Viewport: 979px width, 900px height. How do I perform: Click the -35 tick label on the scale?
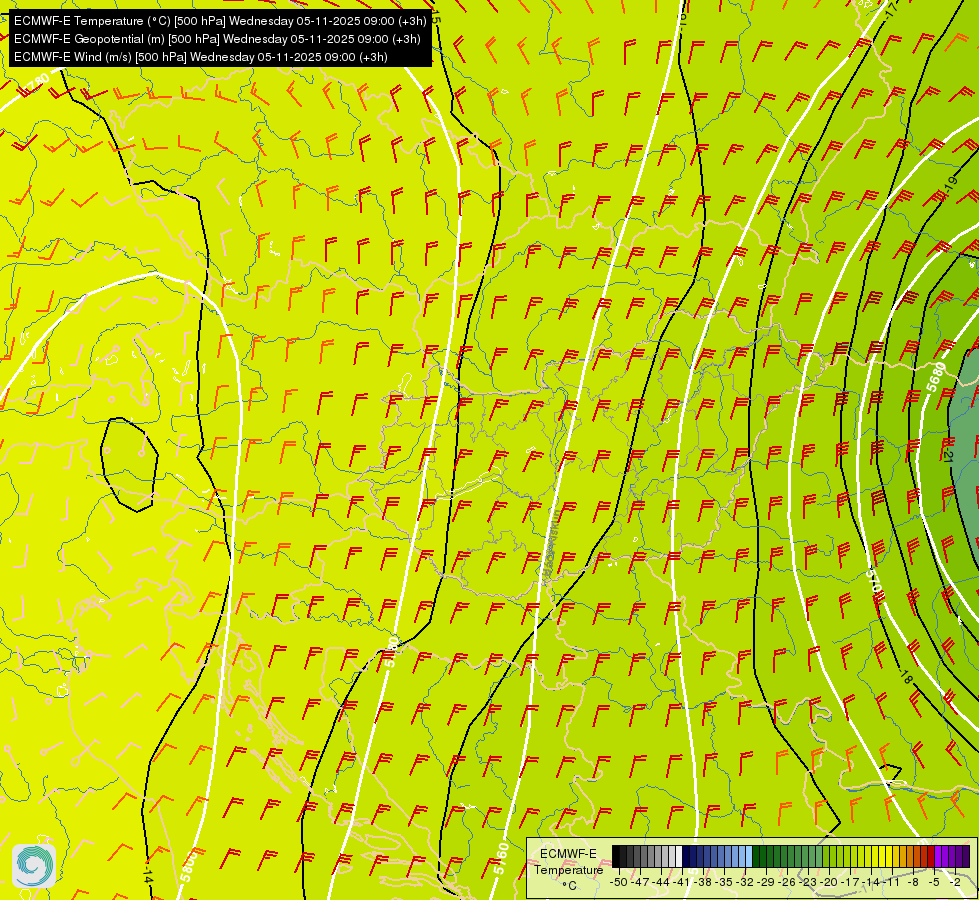pyautogui.click(x=723, y=882)
